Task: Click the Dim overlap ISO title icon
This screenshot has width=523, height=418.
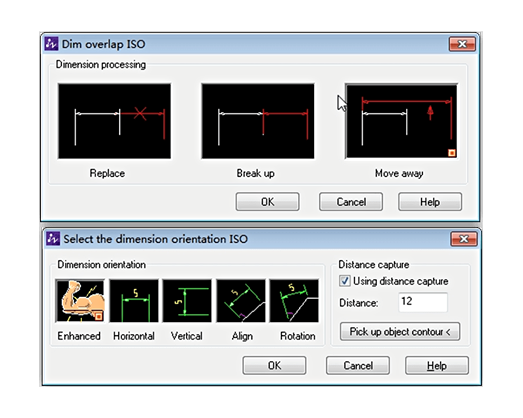Action: 51,44
